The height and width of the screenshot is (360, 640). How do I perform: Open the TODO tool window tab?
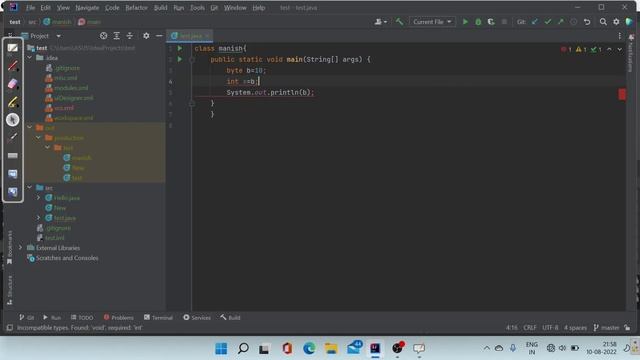point(82,317)
